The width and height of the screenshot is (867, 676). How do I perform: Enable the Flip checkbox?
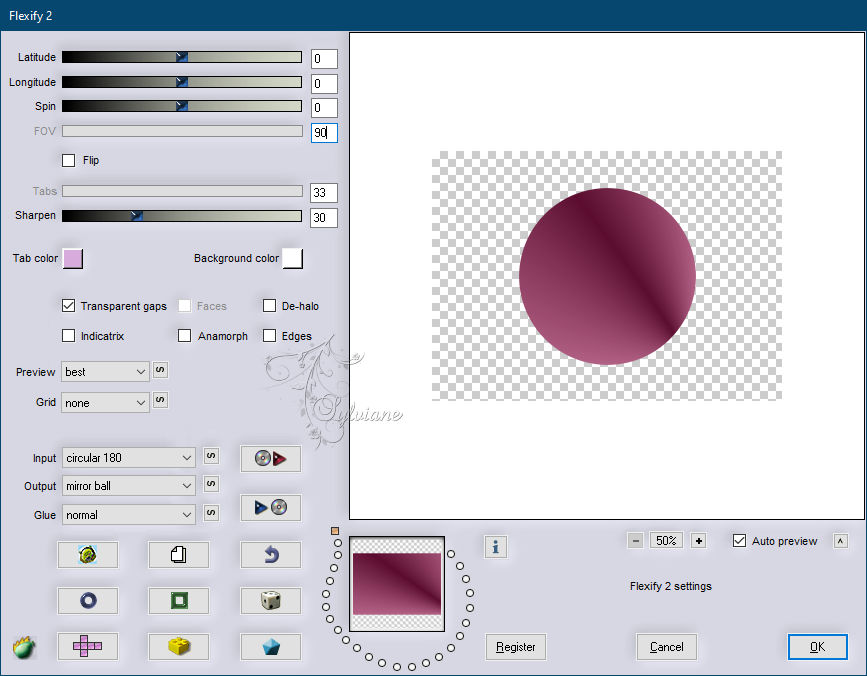click(x=69, y=160)
